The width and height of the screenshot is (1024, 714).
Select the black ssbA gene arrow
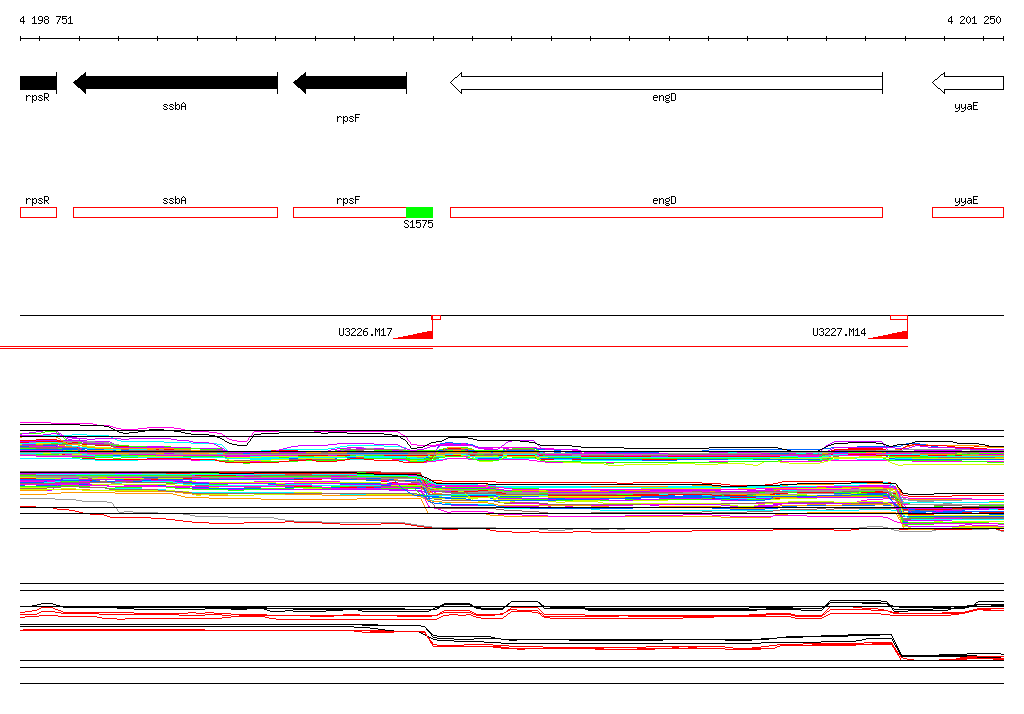point(176,83)
